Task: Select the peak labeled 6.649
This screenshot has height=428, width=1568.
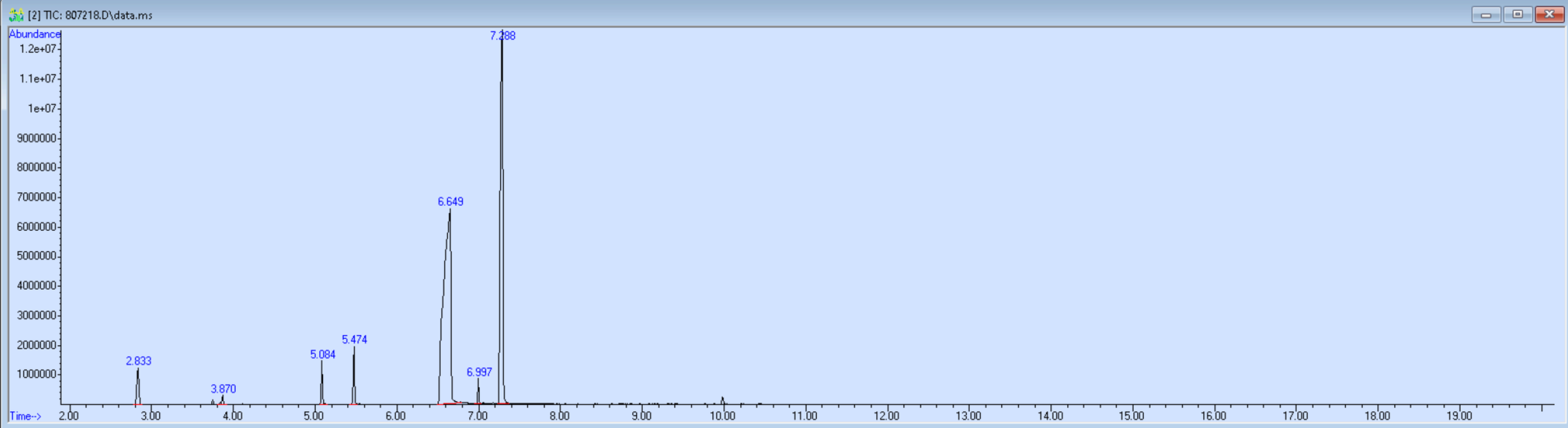Action: coord(450,201)
